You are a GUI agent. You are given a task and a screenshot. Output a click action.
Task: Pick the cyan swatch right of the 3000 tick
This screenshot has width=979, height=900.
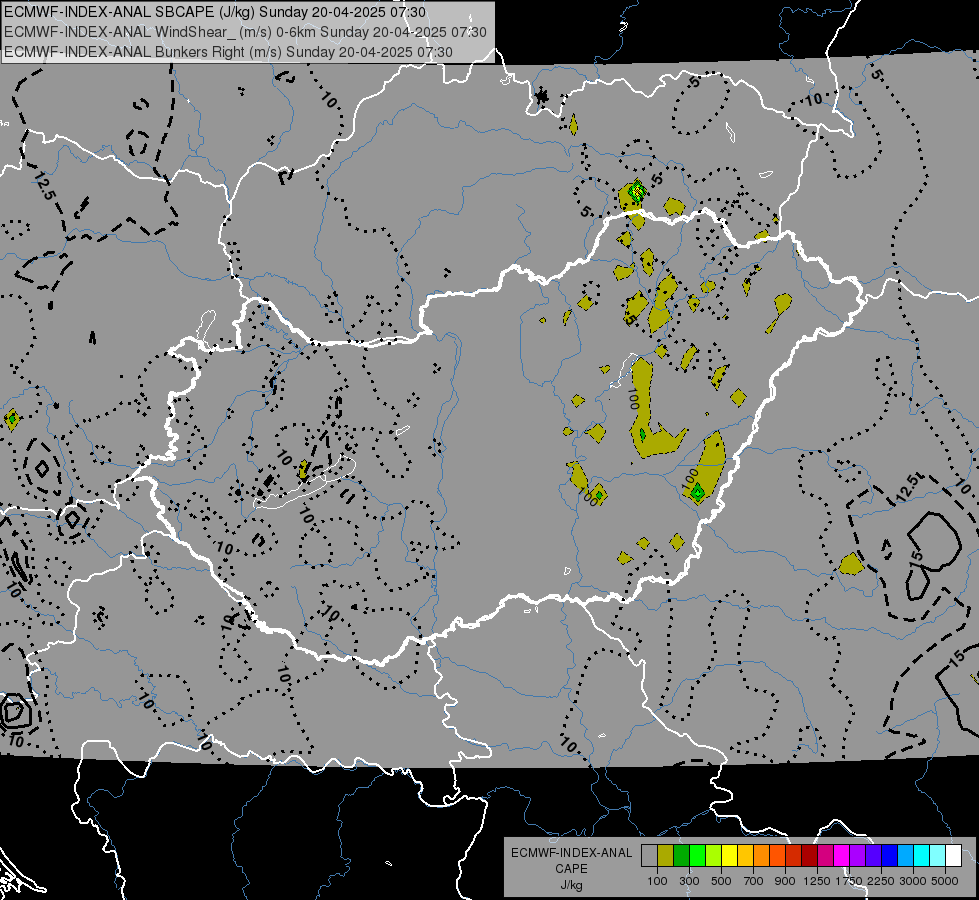coord(922,855)
